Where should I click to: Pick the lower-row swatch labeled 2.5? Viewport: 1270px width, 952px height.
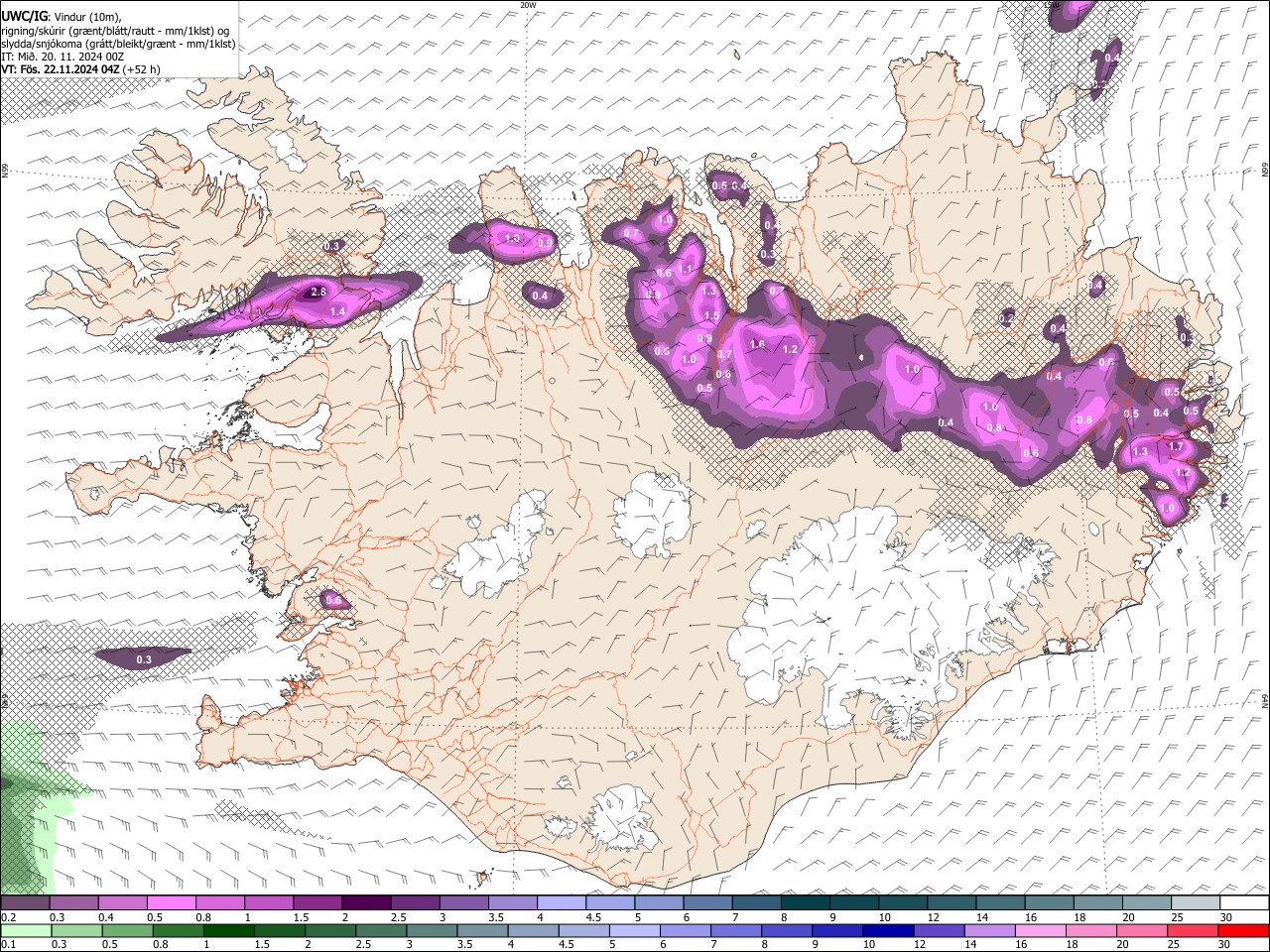(380, 930)
